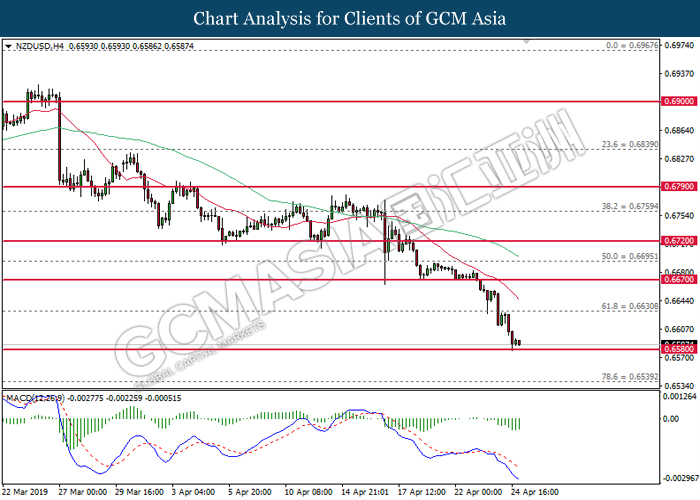Click the 0.68640 price axis value
Screen dimensions: 700x500
(679, 131)
